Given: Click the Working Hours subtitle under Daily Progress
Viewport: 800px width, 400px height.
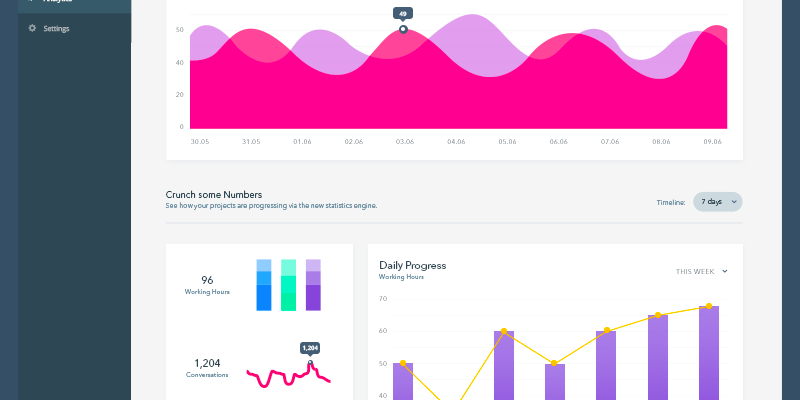Looking at the screenshot, I should pyautogui.click(x=401, y=277).
